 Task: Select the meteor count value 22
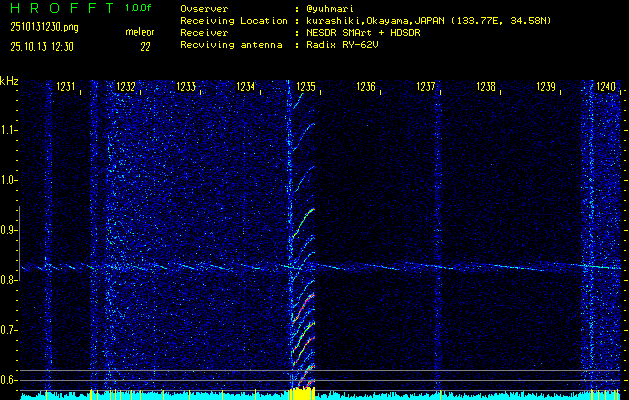(x=144, y=46)
